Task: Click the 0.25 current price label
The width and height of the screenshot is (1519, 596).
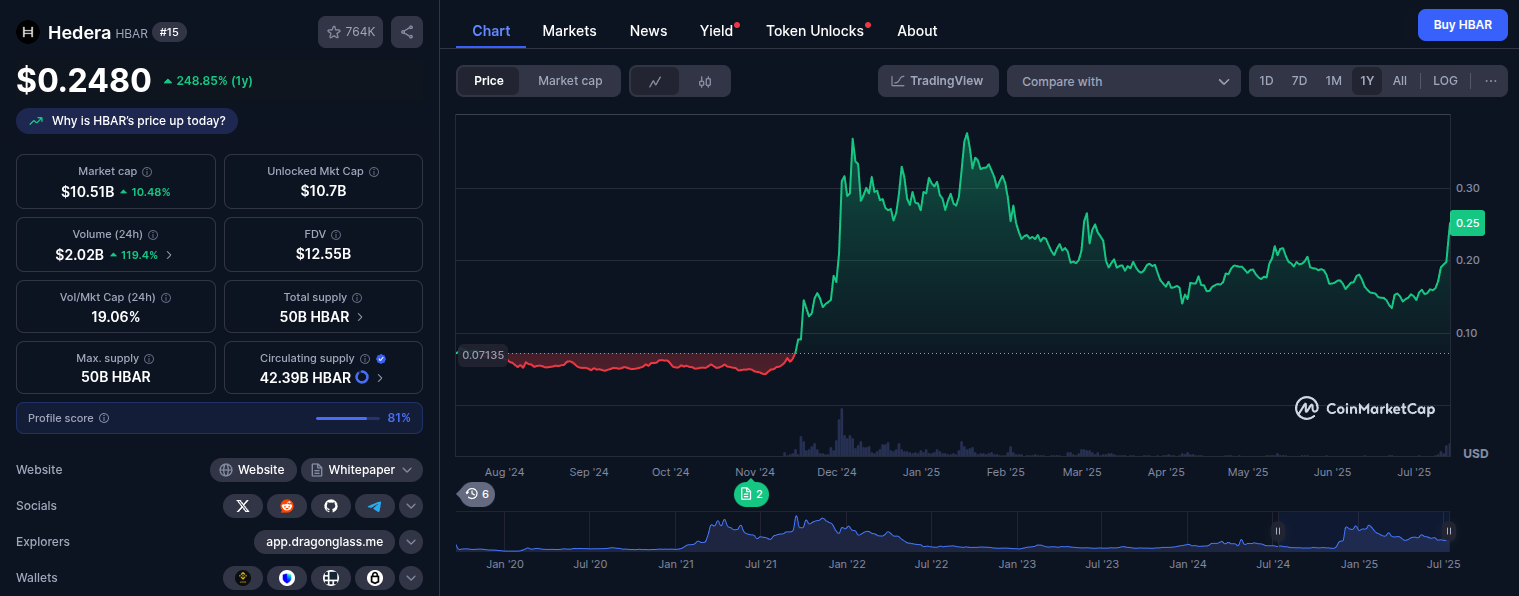Action: 1467,223
